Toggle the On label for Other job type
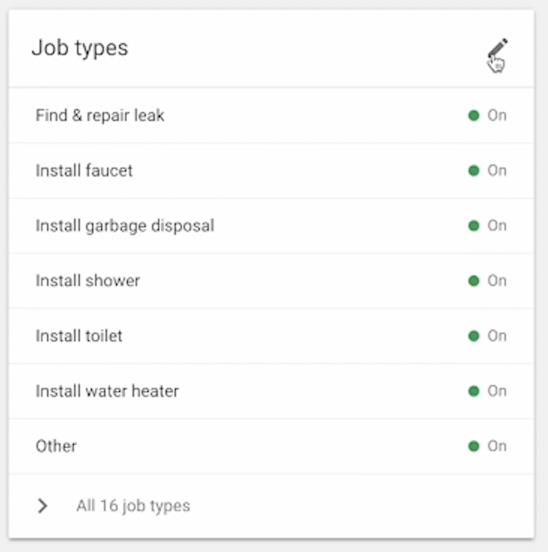Viewport: 548px width, 552px height. click(497, 446)
